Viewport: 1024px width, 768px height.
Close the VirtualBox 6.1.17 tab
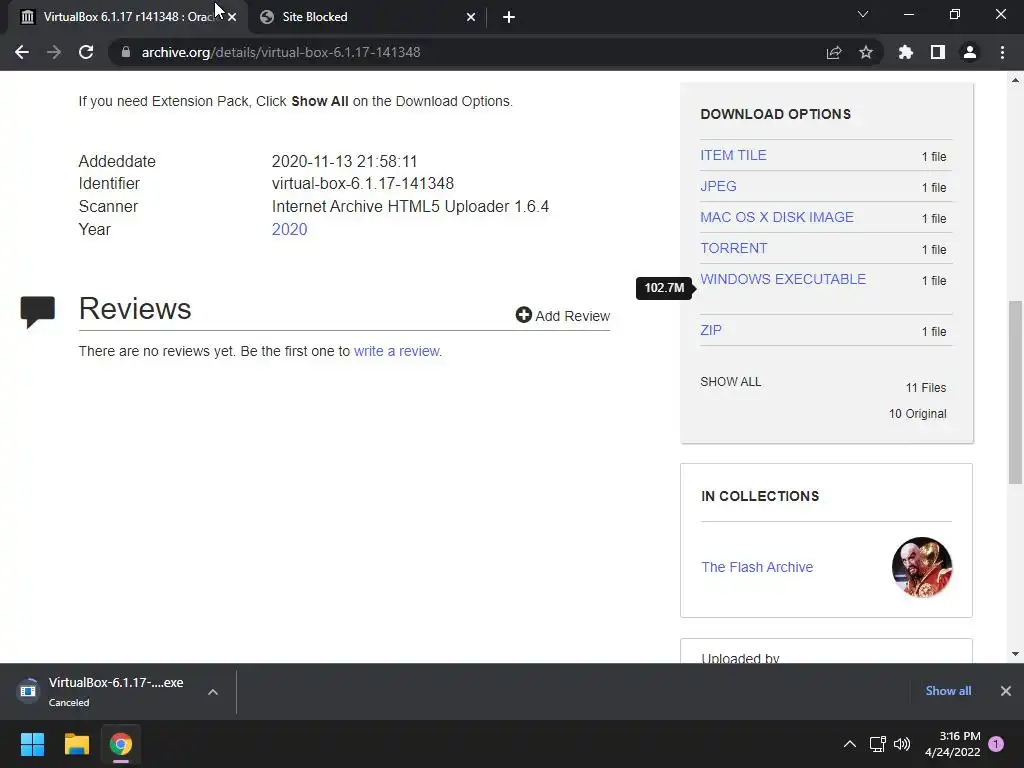tap(232, 17)
